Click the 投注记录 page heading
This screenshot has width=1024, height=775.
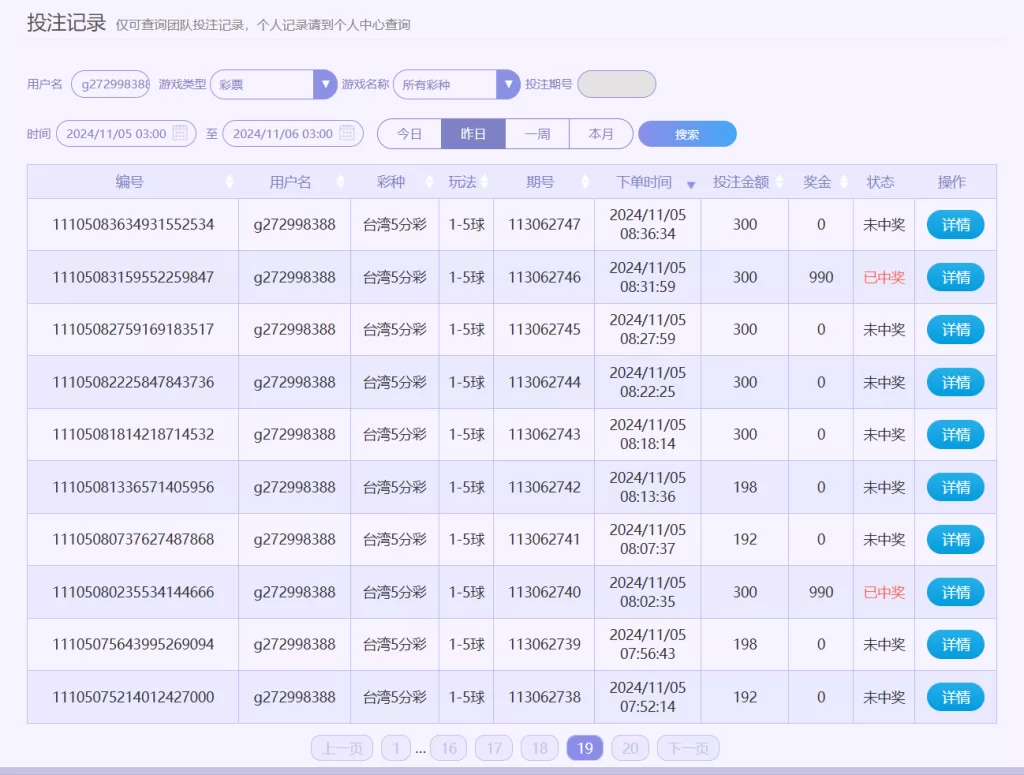click(x=67, y=23)
